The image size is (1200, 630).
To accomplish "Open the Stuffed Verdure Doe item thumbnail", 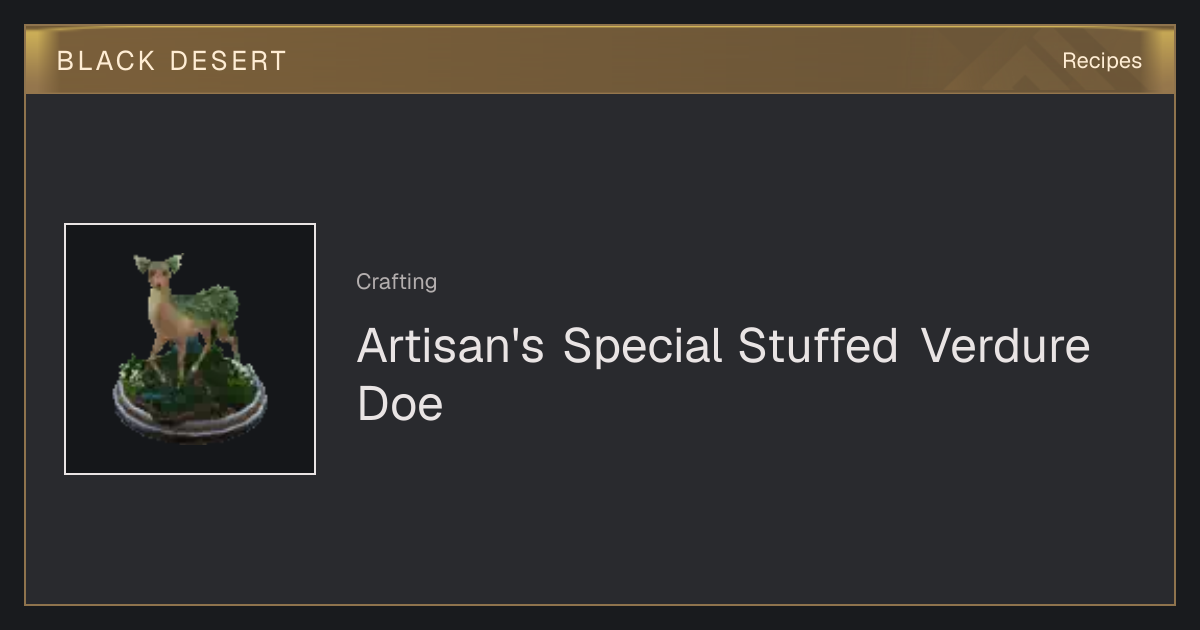I will point(190,349).
